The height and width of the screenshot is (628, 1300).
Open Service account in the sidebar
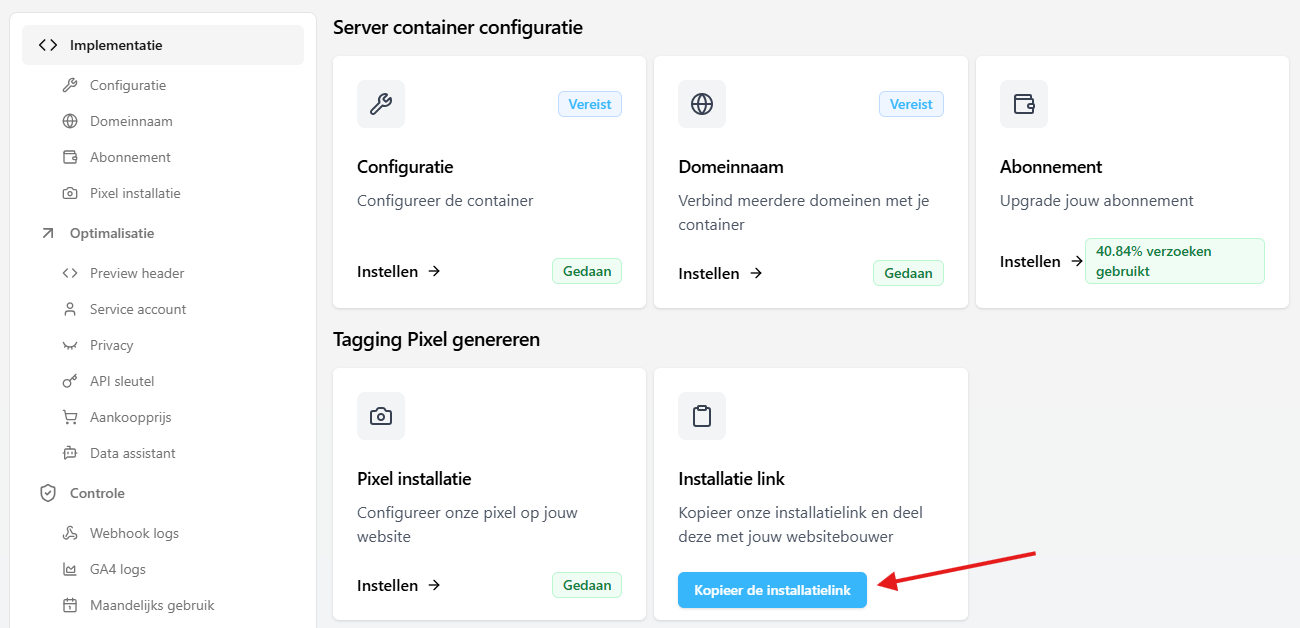coord(138,309)
